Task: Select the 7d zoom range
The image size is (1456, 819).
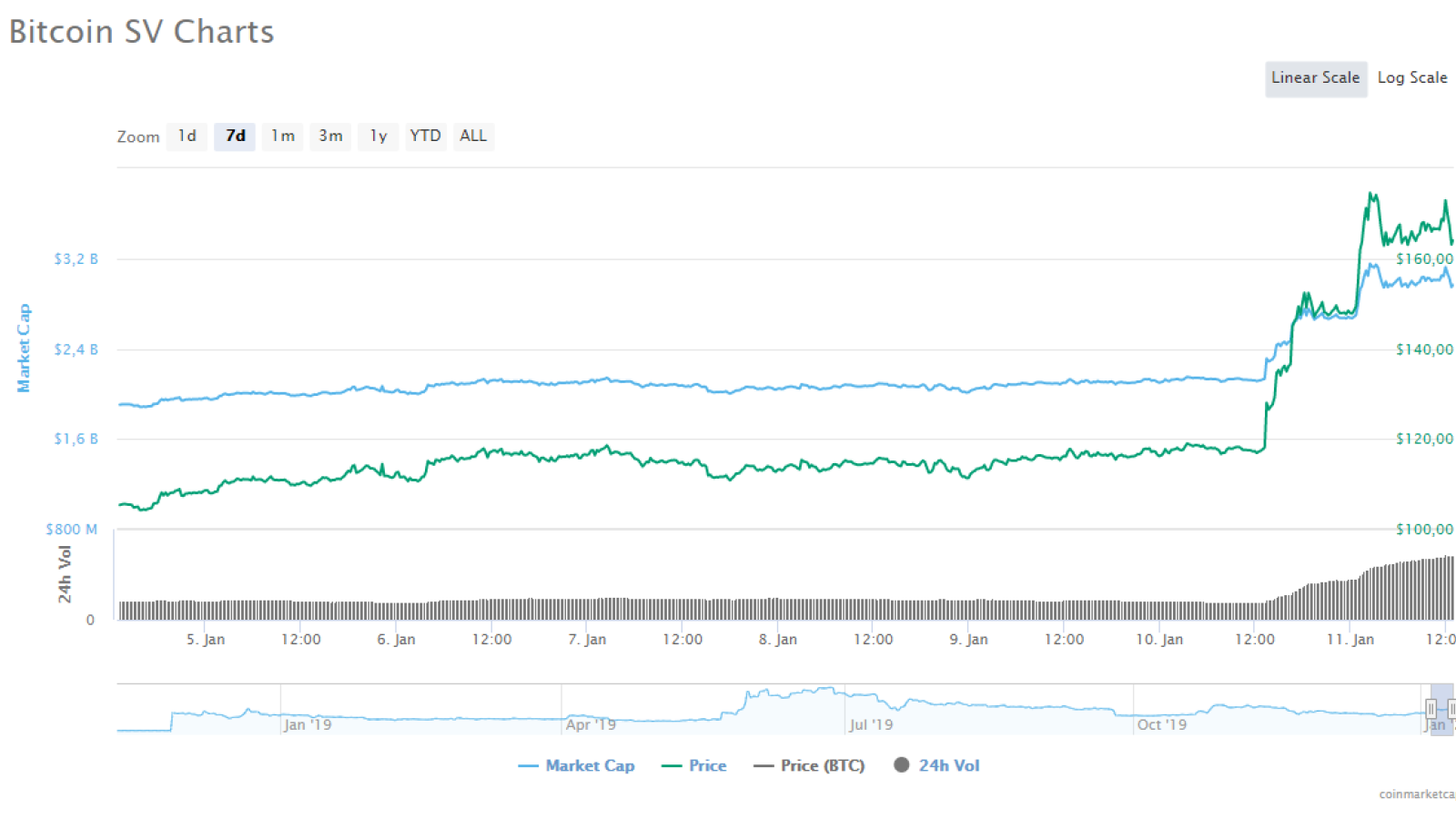Action: [x=235, y=136]
